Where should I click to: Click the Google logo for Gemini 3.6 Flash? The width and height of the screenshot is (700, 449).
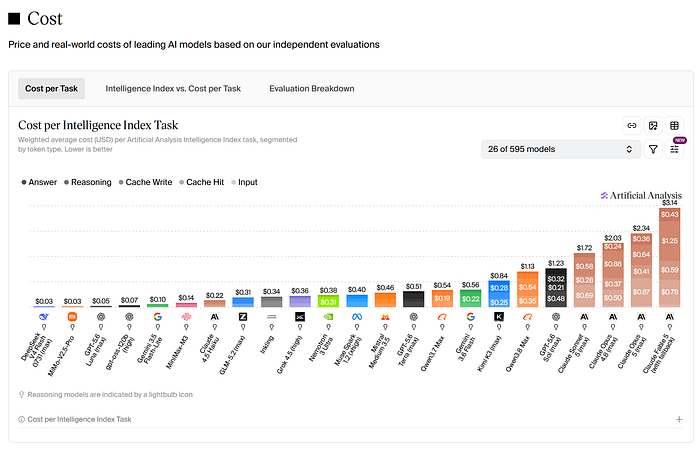click(471, 317)
